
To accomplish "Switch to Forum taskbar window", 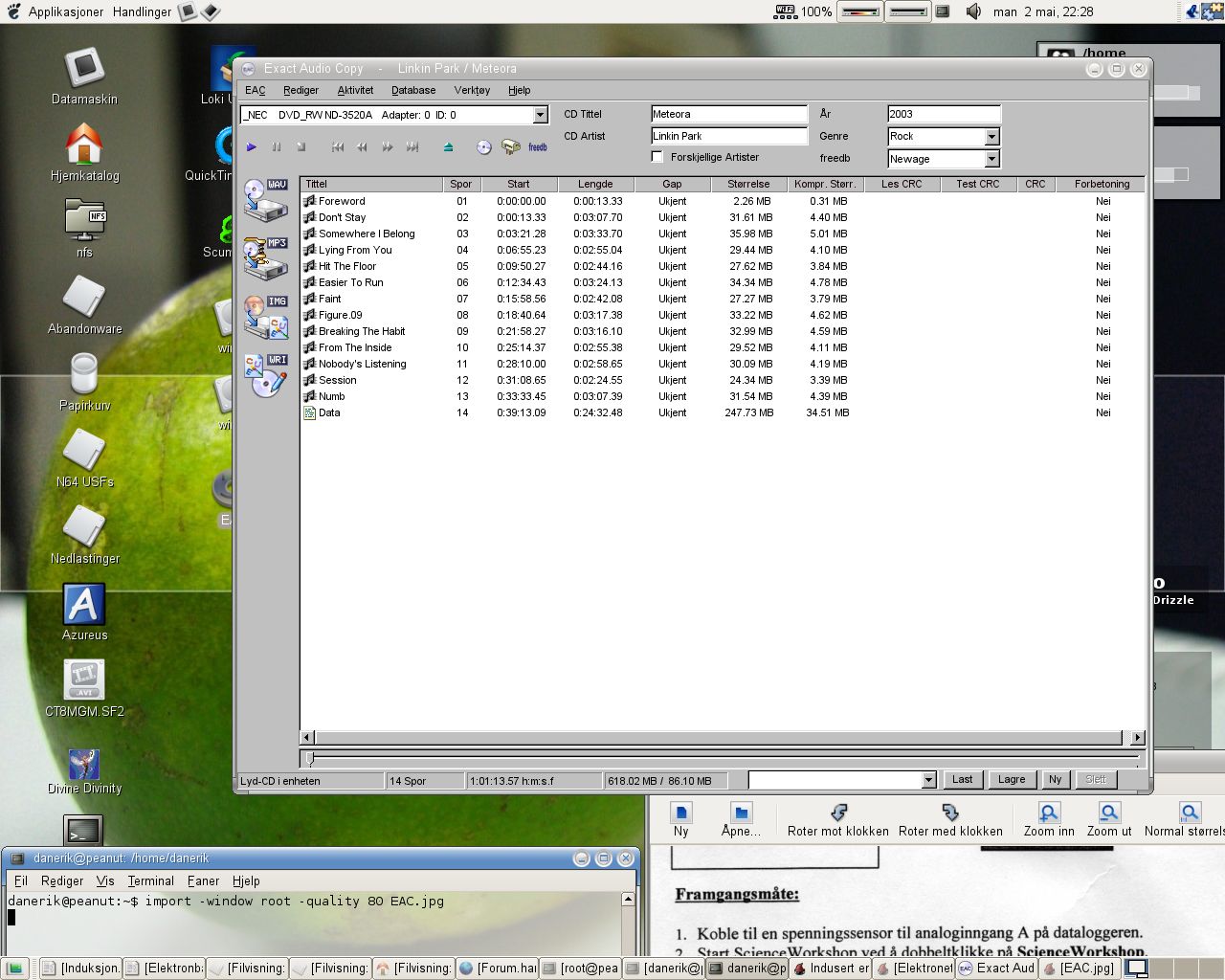I will [497, 968].
